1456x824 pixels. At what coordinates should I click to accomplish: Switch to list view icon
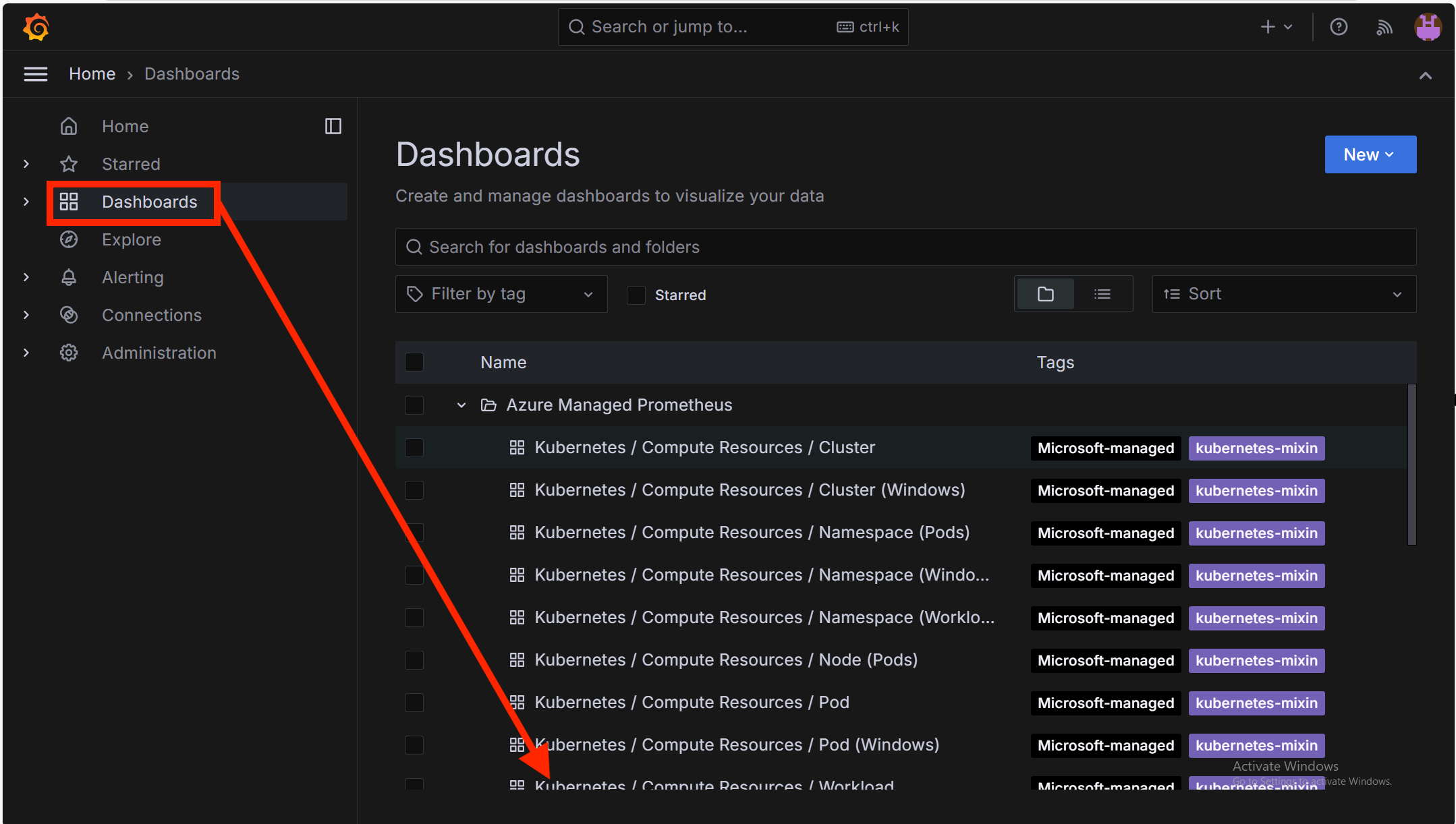[x=1102, y=294]
